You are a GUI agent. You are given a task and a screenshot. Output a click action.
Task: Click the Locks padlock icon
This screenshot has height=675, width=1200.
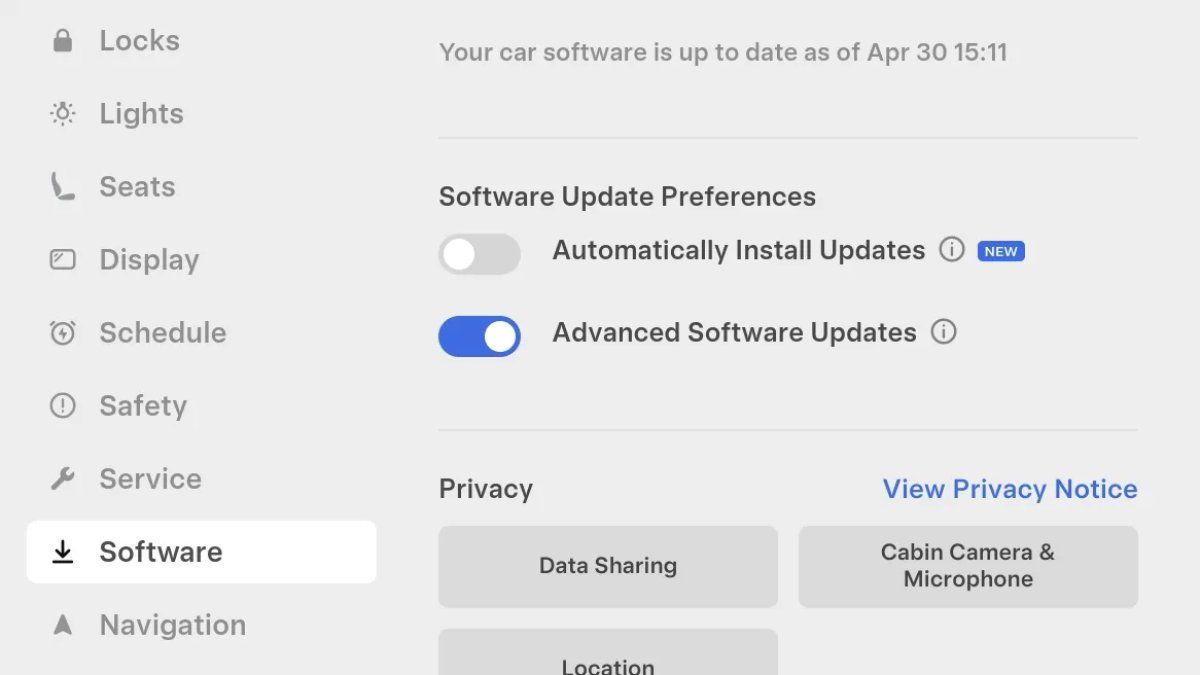(63, 41)
